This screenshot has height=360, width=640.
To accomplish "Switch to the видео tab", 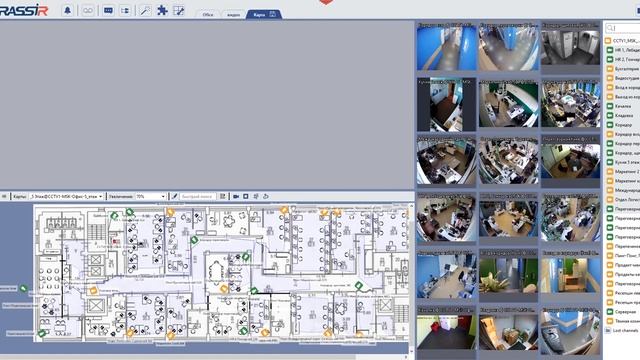I will click(233, 15).
